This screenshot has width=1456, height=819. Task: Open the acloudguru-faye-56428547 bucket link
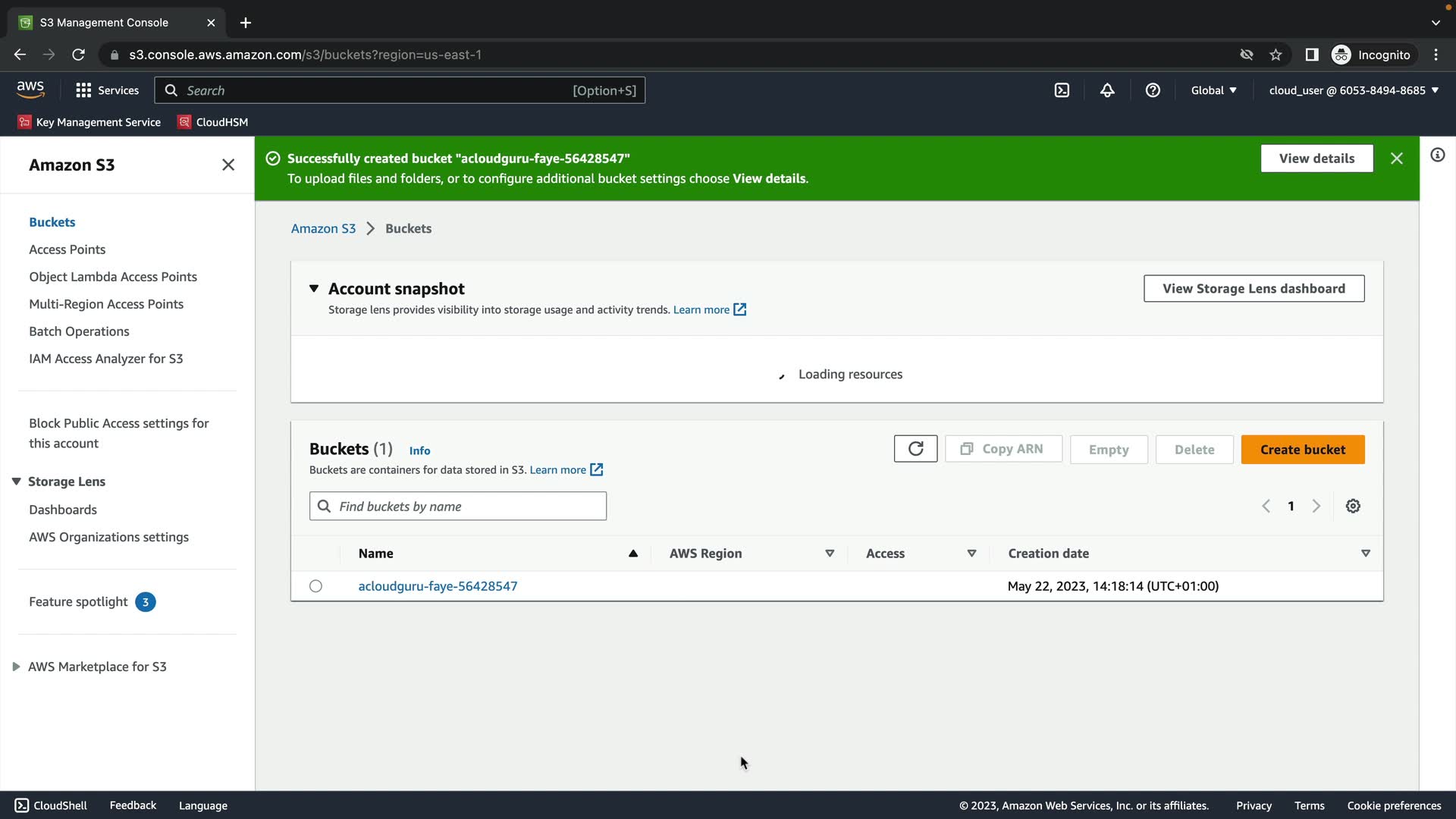pyautogui.click(x=438, y=586)
